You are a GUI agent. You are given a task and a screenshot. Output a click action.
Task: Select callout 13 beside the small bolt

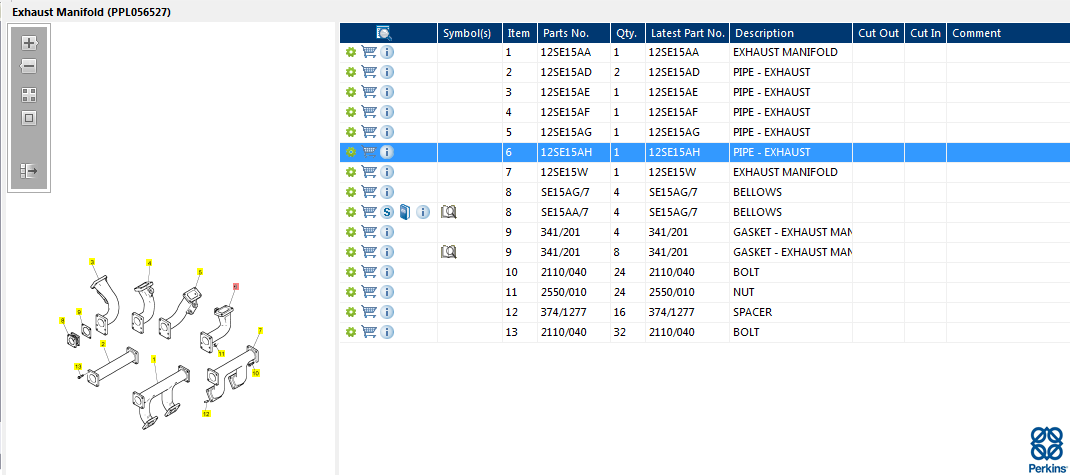coord(78,366)
